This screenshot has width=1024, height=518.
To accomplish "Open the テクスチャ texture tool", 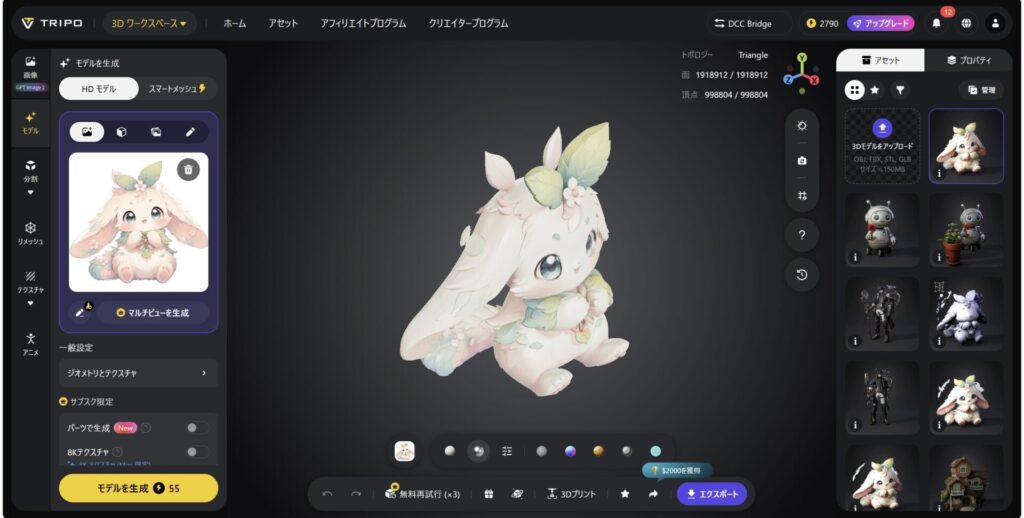I will (31, 282).
